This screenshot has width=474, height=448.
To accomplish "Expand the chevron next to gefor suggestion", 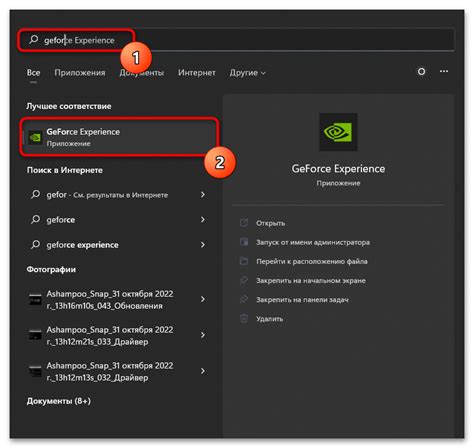I will 203,194.
